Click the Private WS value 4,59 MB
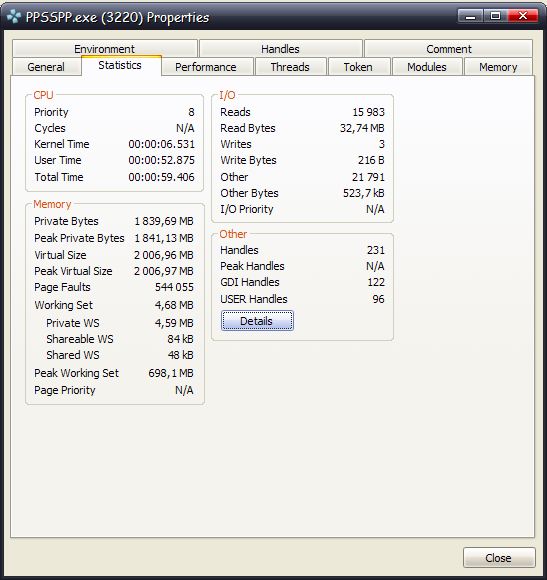 coord(174,323)
